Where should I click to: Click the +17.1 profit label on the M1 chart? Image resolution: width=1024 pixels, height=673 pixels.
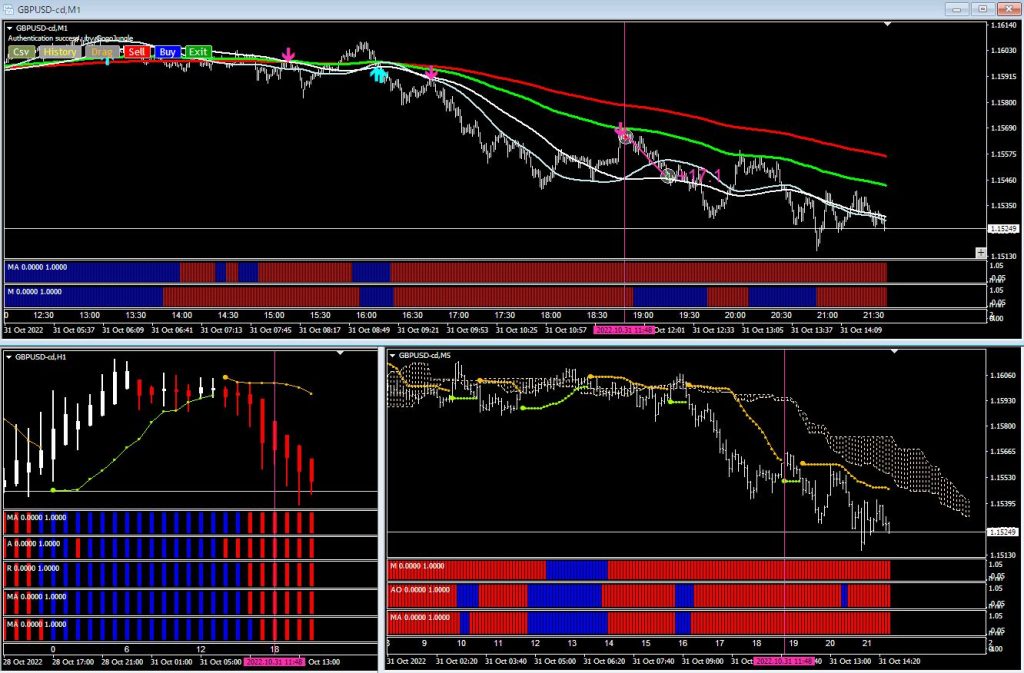click(701, 176)
